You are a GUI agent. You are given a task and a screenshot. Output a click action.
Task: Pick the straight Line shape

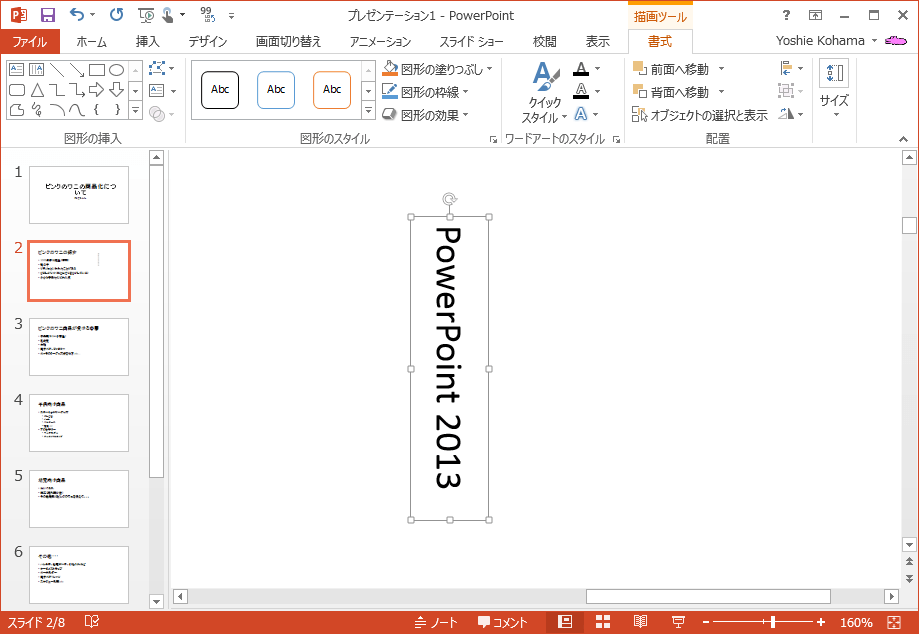[x=57, y=70]
